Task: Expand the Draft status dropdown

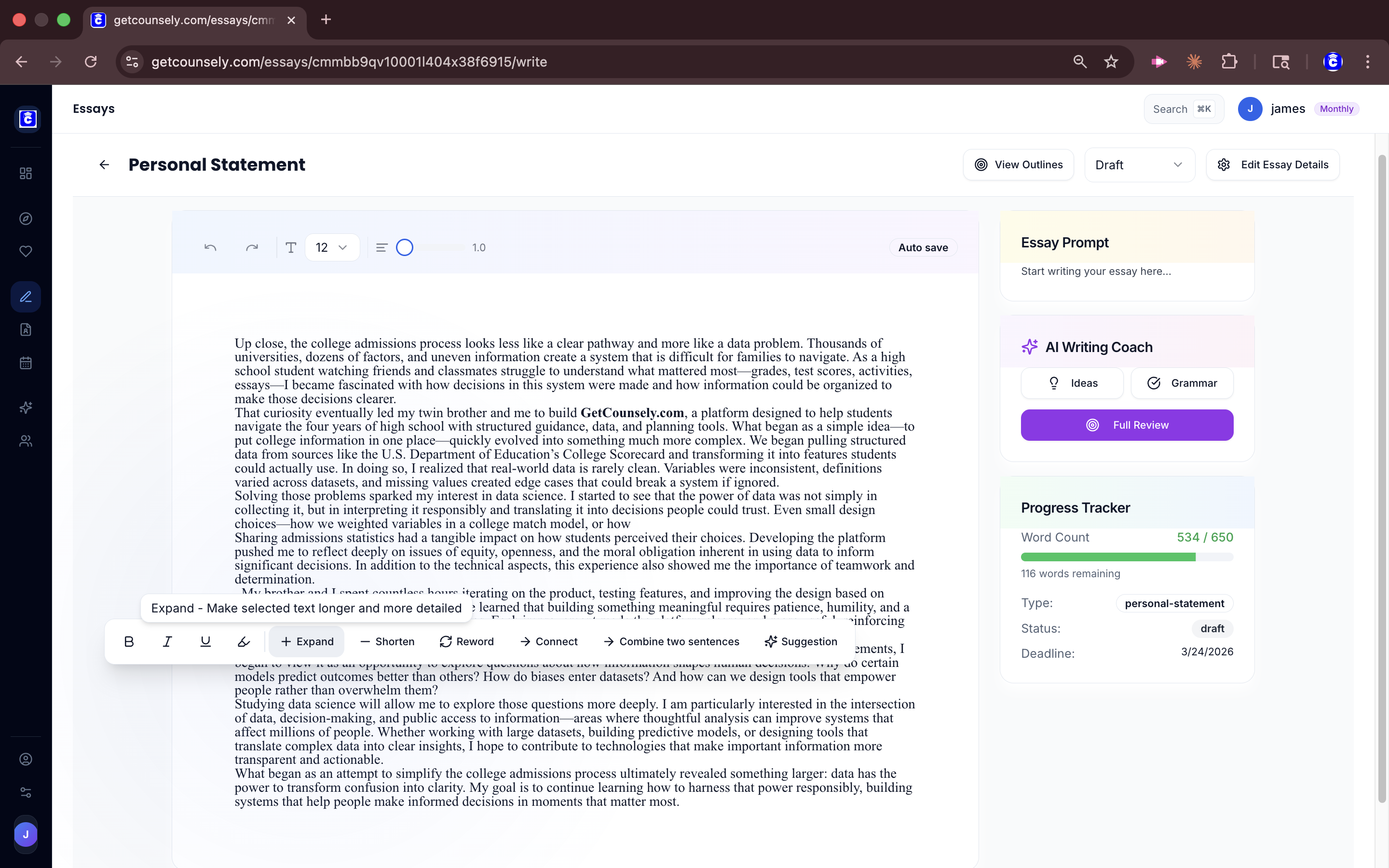Action: pyautogui.click(x=1139, y=165)
